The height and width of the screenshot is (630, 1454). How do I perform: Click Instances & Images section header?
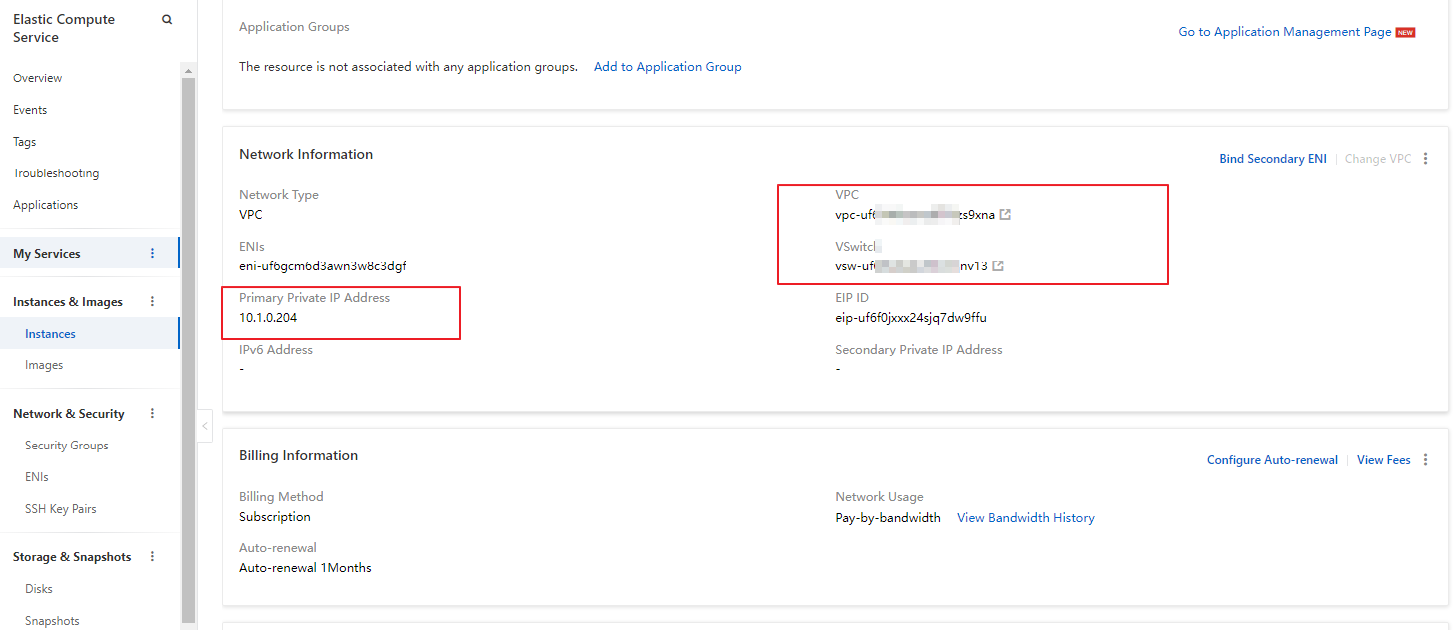68,302
